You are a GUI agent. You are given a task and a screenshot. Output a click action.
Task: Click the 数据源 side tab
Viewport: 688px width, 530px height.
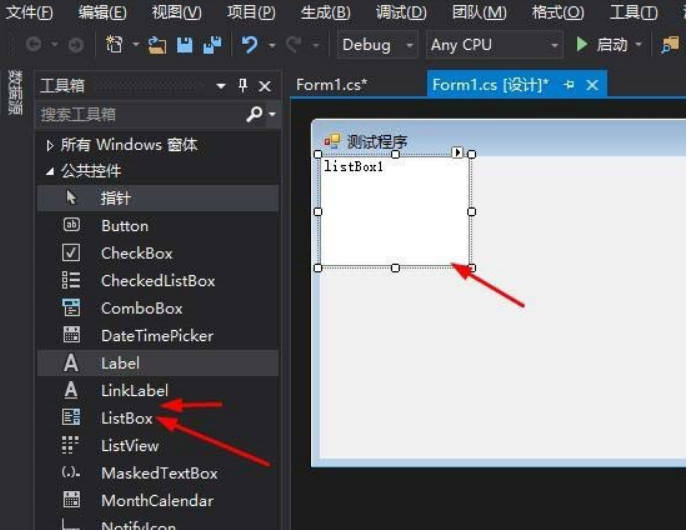pyautogui.click(x=15, y=92)
